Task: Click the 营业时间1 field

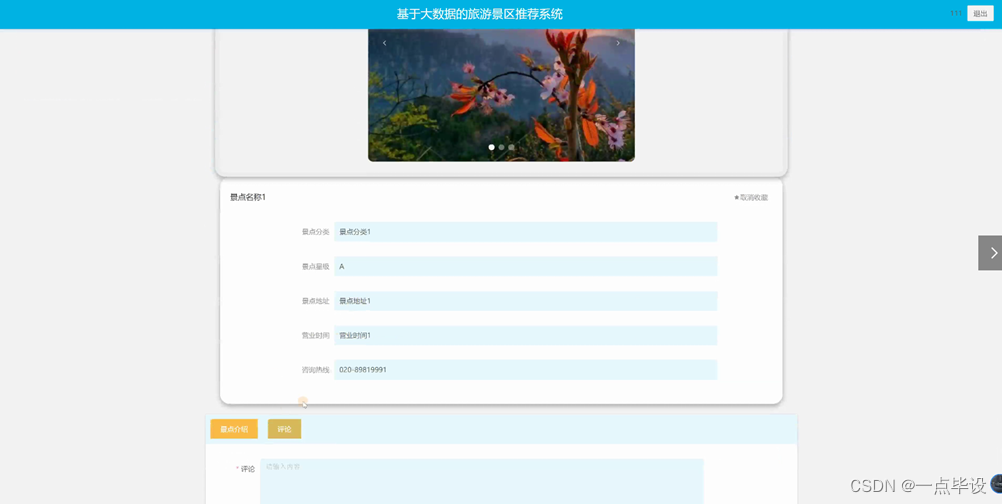Action: pos(525,335)
